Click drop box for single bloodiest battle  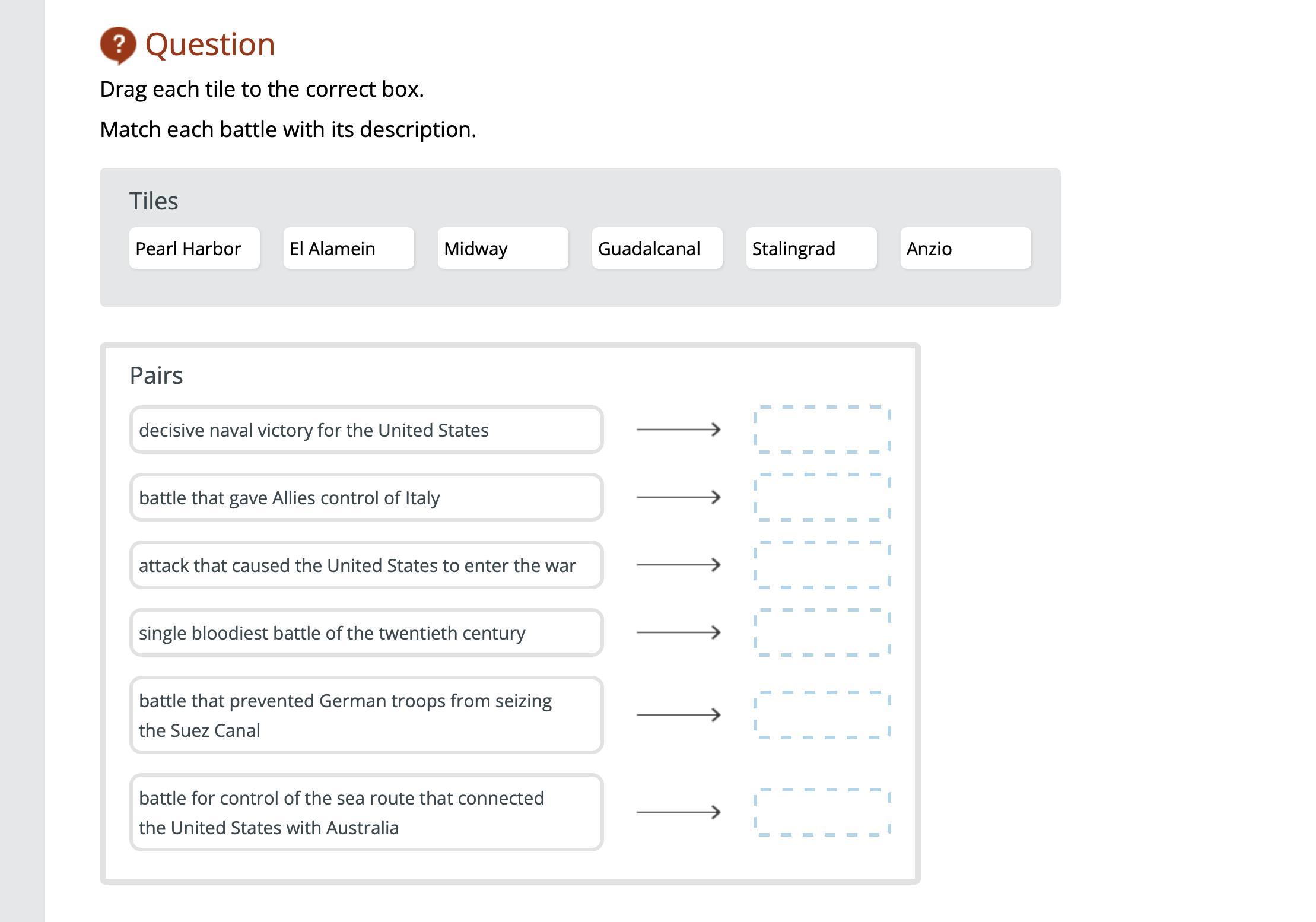pyautogui.click(x=822, y=632)
